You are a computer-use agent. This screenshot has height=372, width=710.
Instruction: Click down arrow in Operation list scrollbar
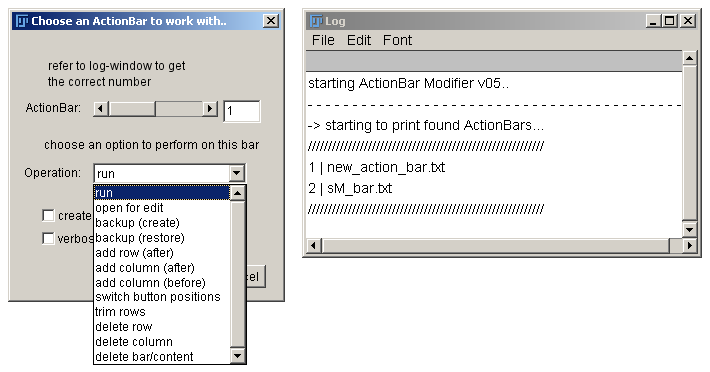[x=238, y=356]
